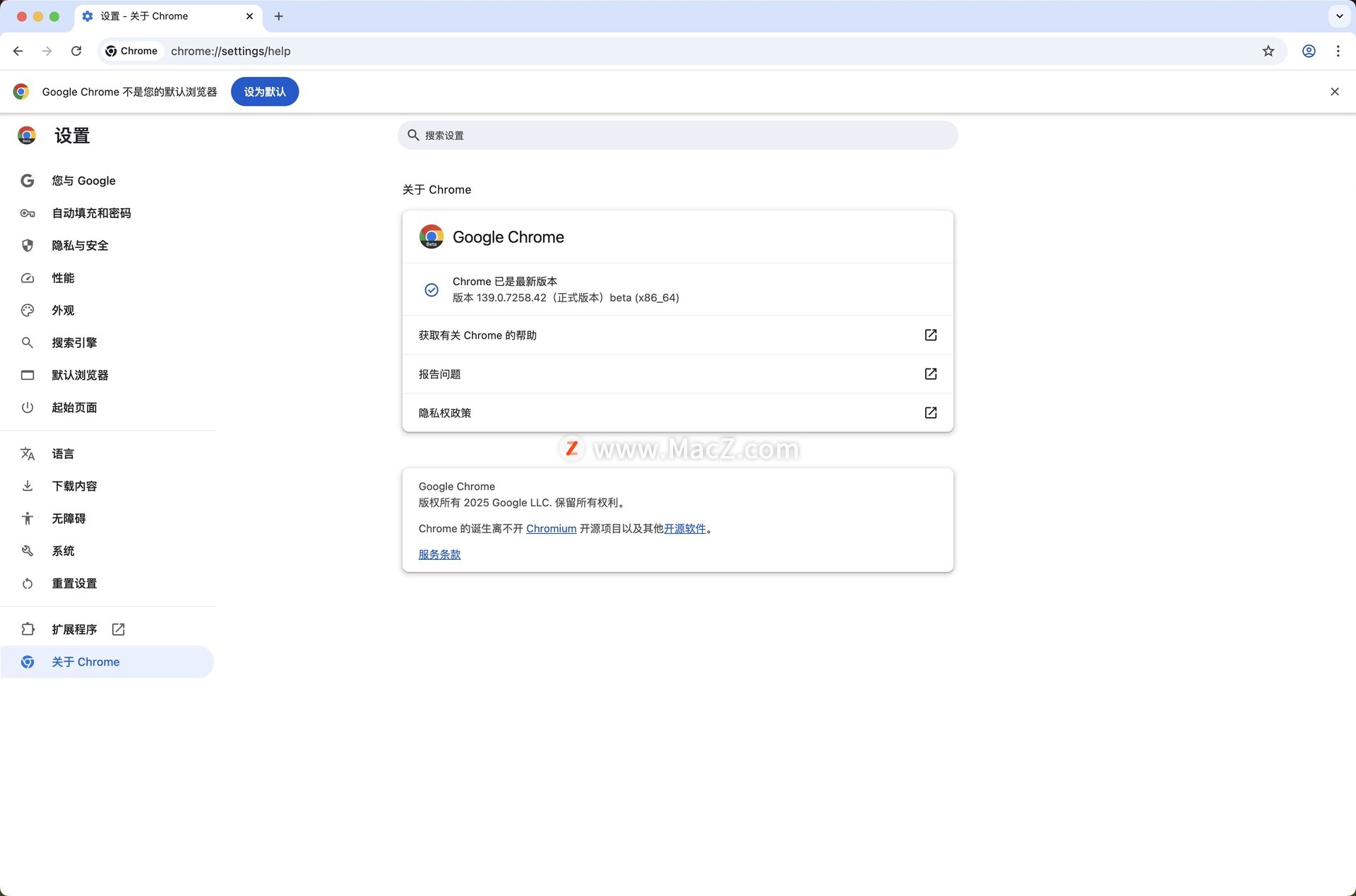Open 起始页面 settings section

106,407
